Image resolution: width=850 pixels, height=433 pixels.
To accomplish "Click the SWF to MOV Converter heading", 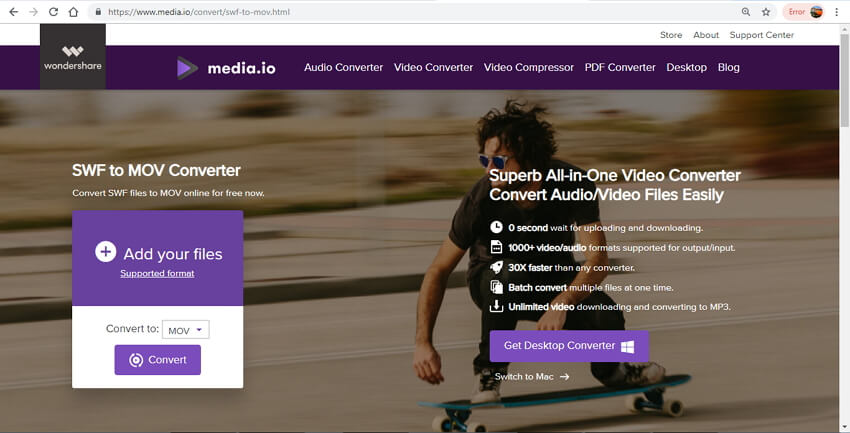I will click(x=156, y=170).
